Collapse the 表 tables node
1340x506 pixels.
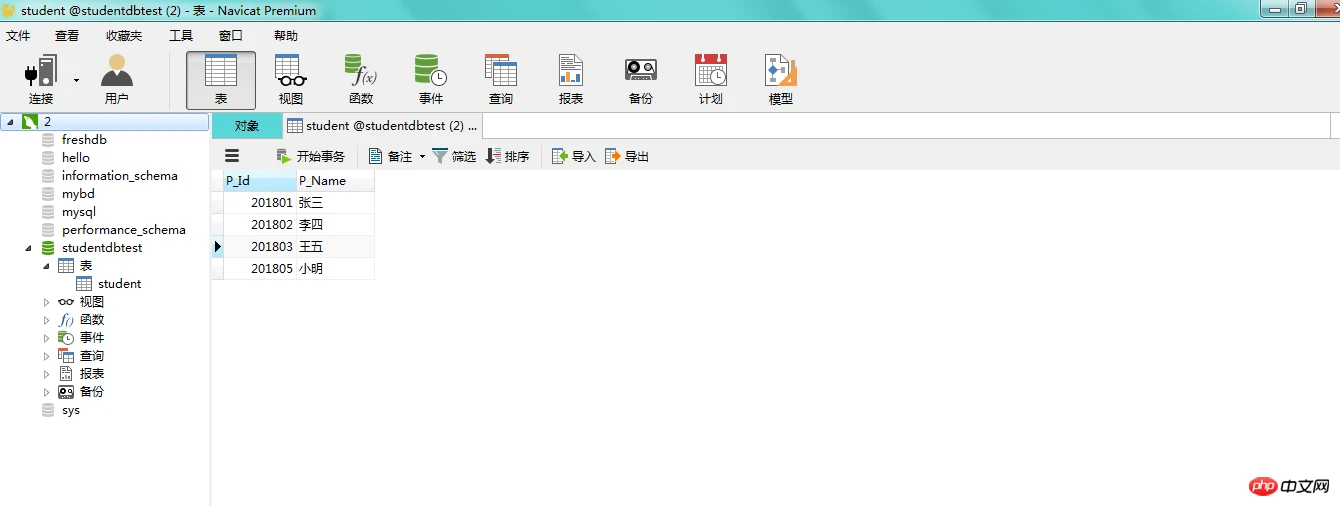pyautogui.click(x=46, y=266)
